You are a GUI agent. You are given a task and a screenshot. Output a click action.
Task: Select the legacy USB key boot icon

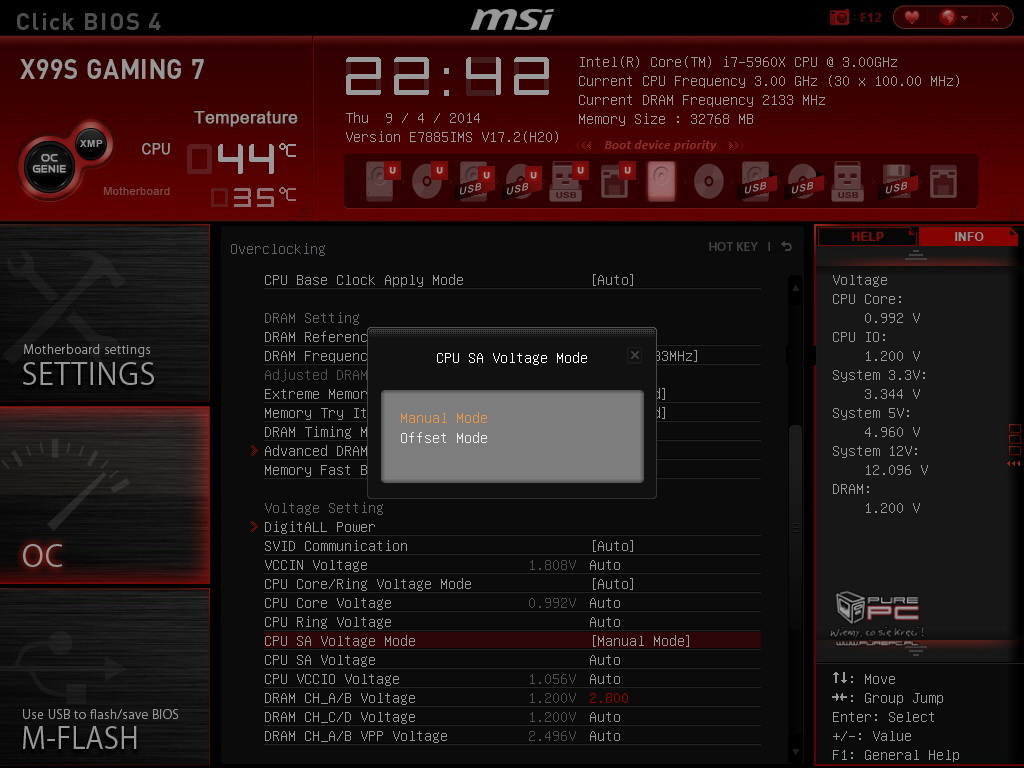tap(848, 181)
